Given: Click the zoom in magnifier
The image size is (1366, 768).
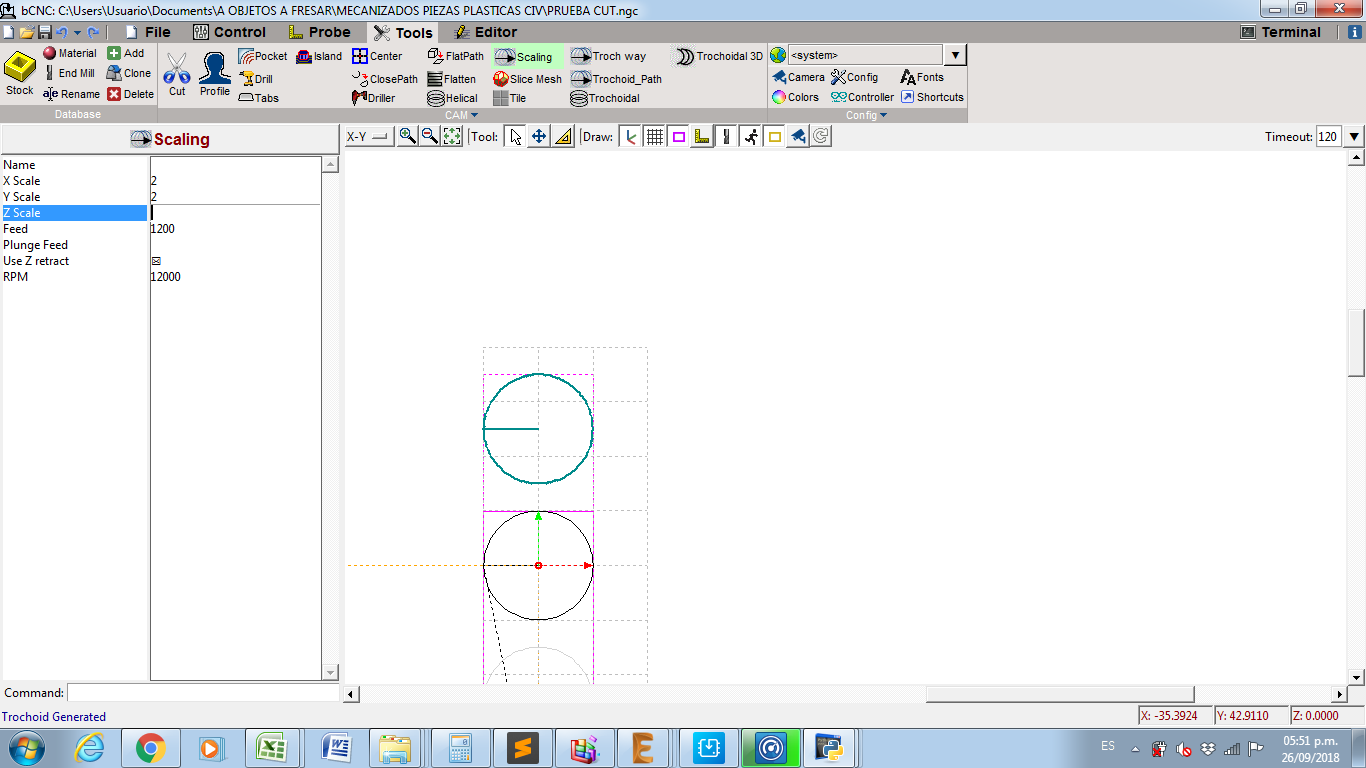Looking at the screenshot, I should click(407, 137).
